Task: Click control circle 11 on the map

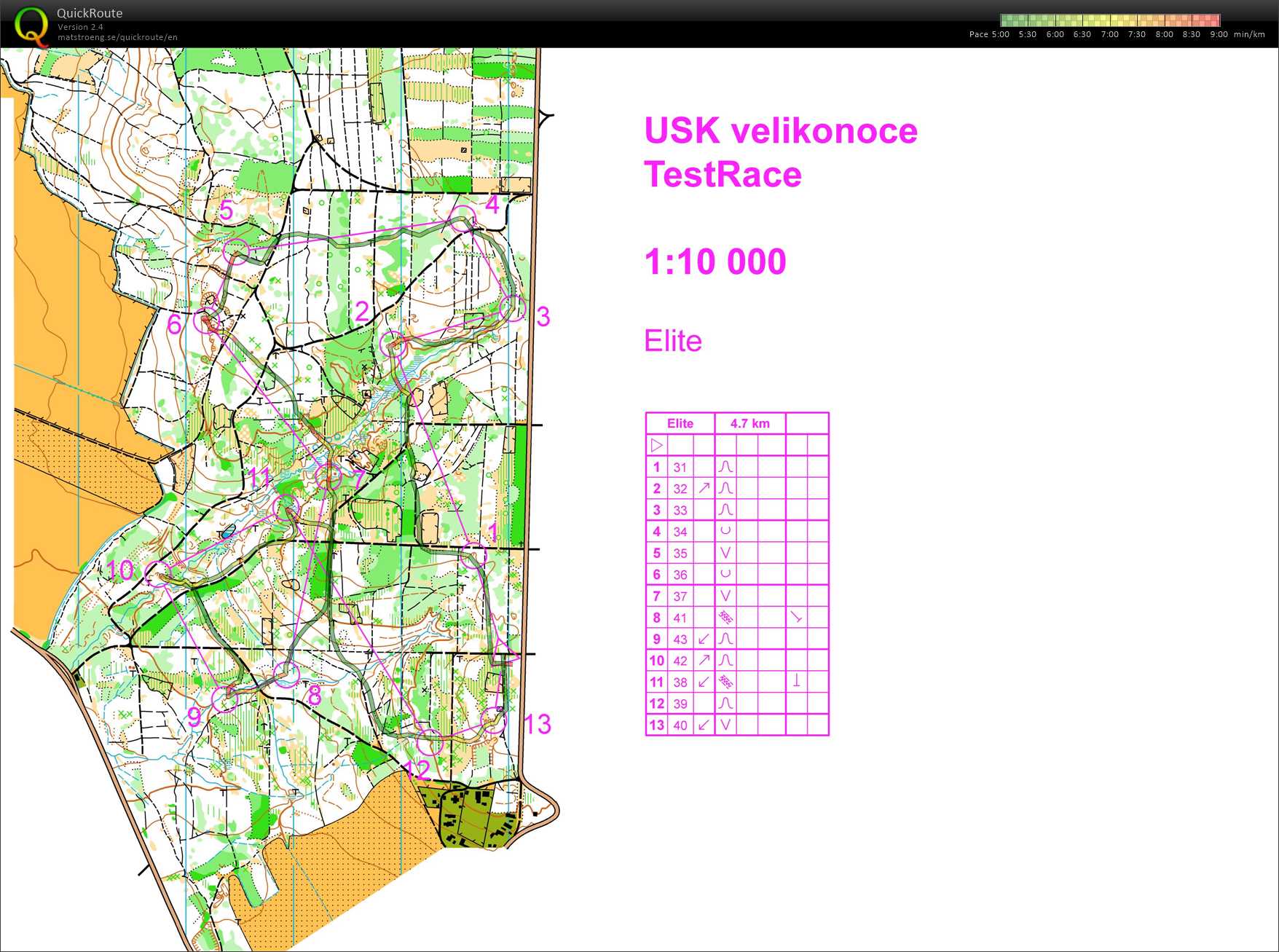Action: 286,507
